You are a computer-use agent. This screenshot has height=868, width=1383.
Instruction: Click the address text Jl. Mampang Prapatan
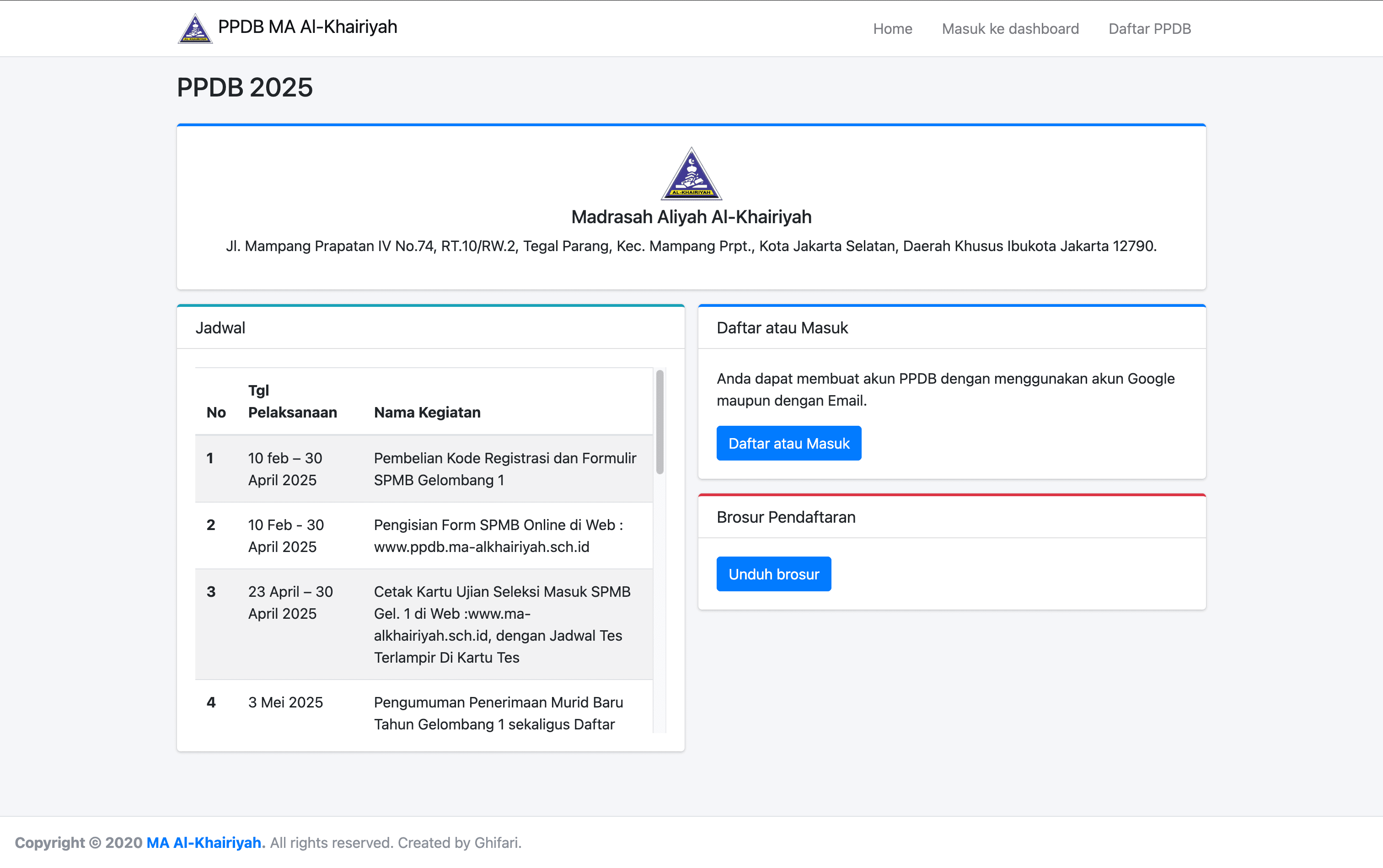(x=691, y=246)
